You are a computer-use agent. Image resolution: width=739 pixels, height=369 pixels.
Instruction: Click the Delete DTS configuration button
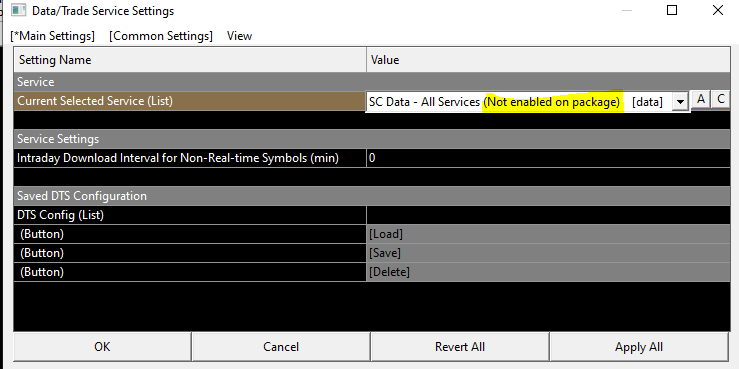coord(548,272)
